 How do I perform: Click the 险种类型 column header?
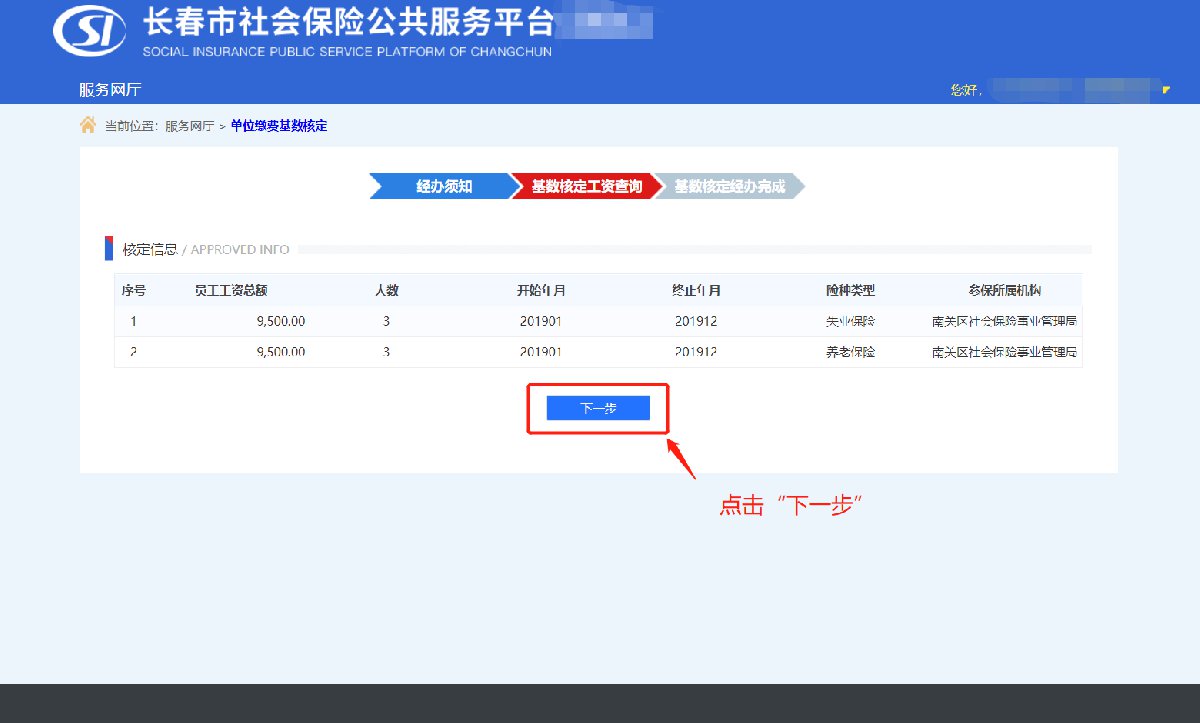click(x=850, y=291)
